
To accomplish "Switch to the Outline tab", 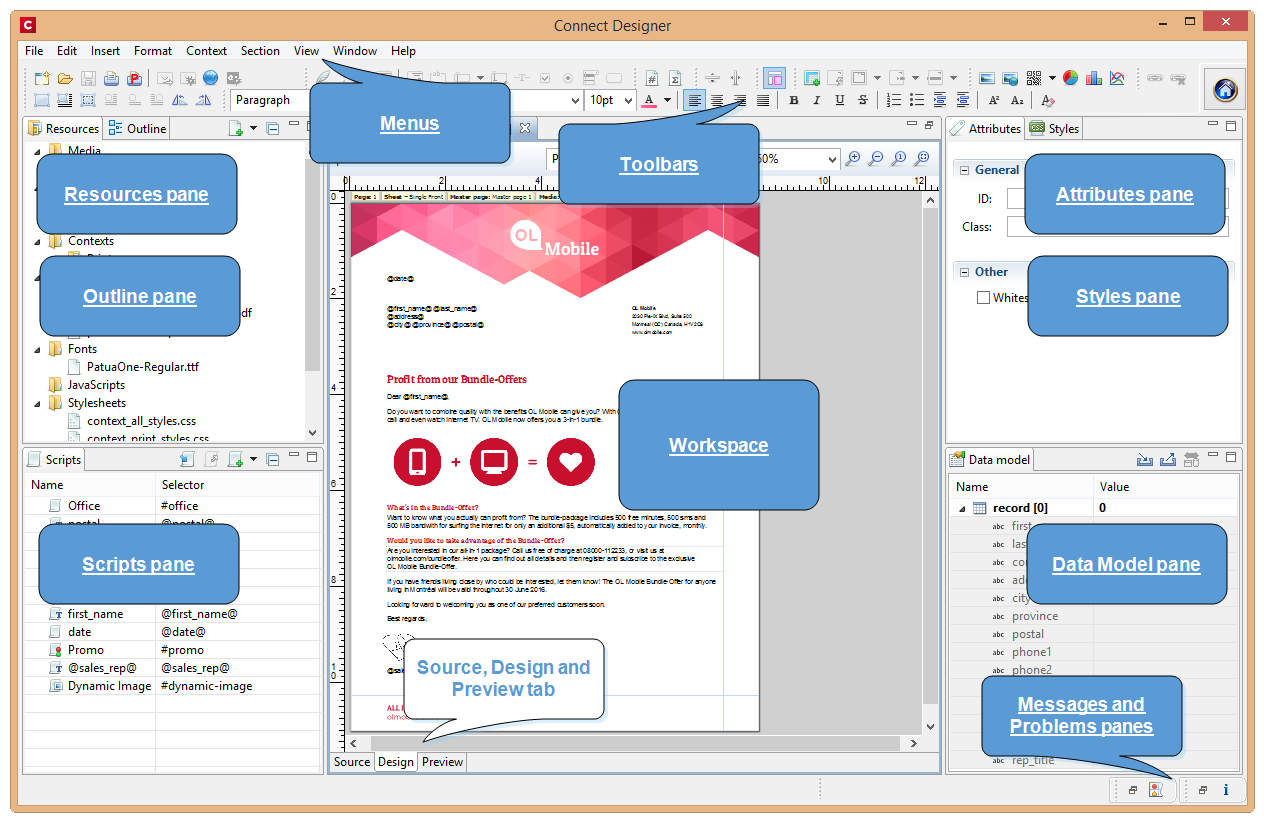I will point(138,128).
